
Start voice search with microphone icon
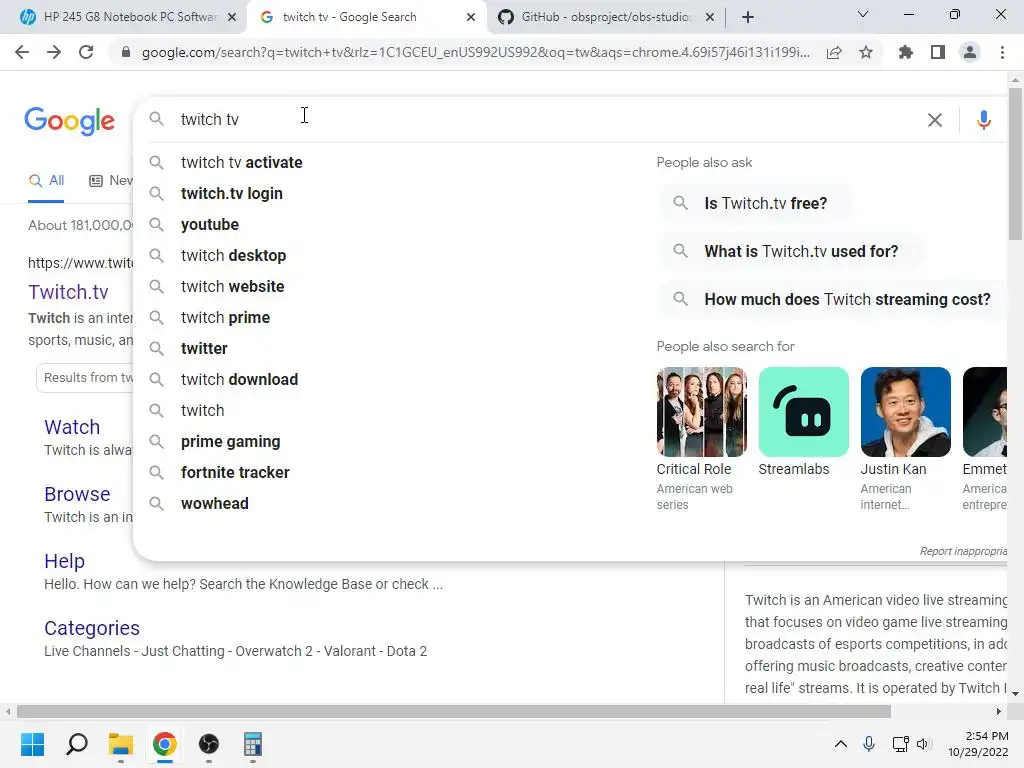(x=984, y=120)
